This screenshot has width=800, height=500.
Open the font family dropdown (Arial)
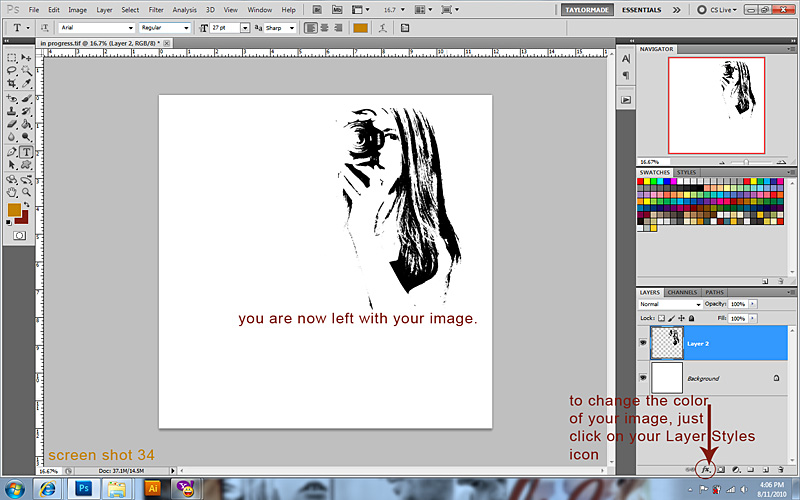coord(131,28)
